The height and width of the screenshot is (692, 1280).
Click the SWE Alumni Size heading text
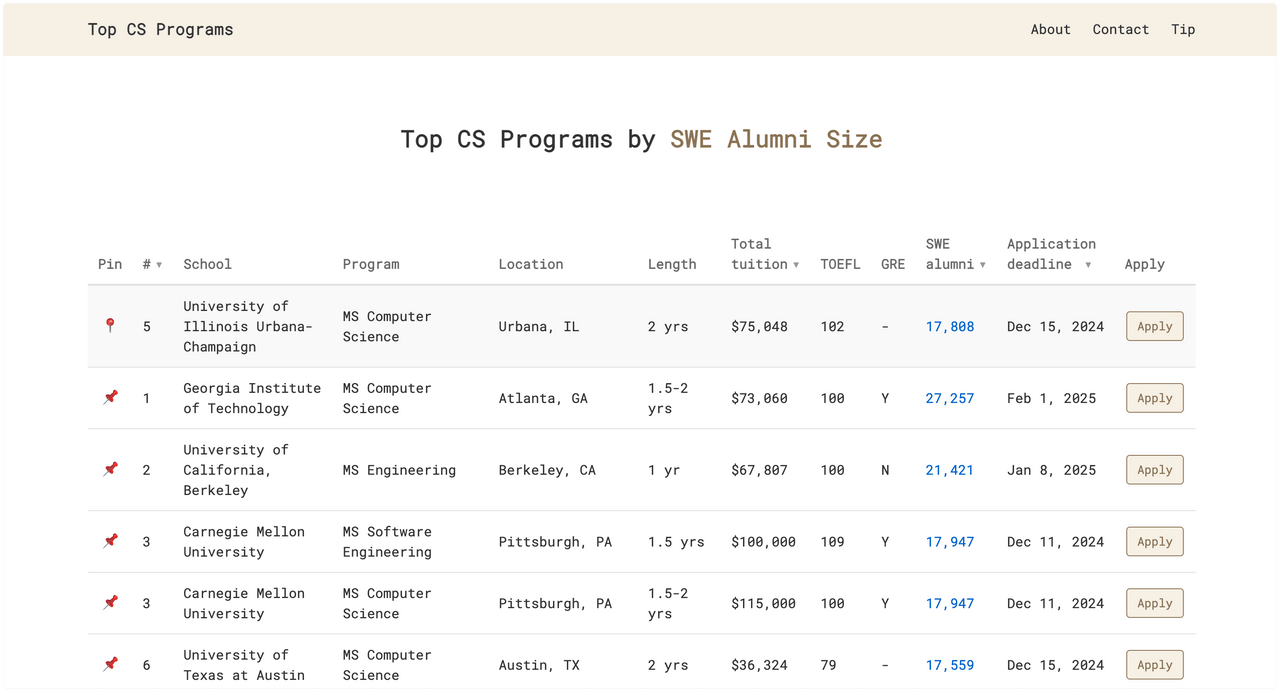tap(776, 139)
